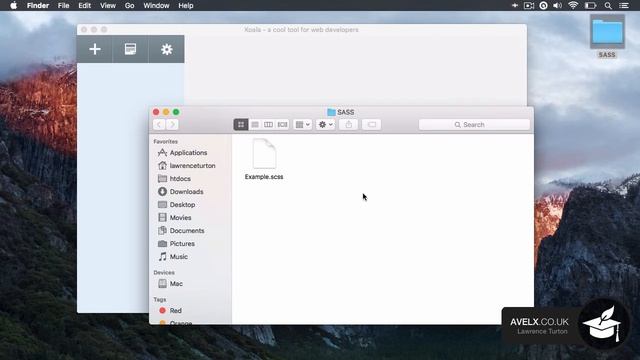
Task: Open lawrenceturton home folder in sidebar
Action: tap(192, 166)
